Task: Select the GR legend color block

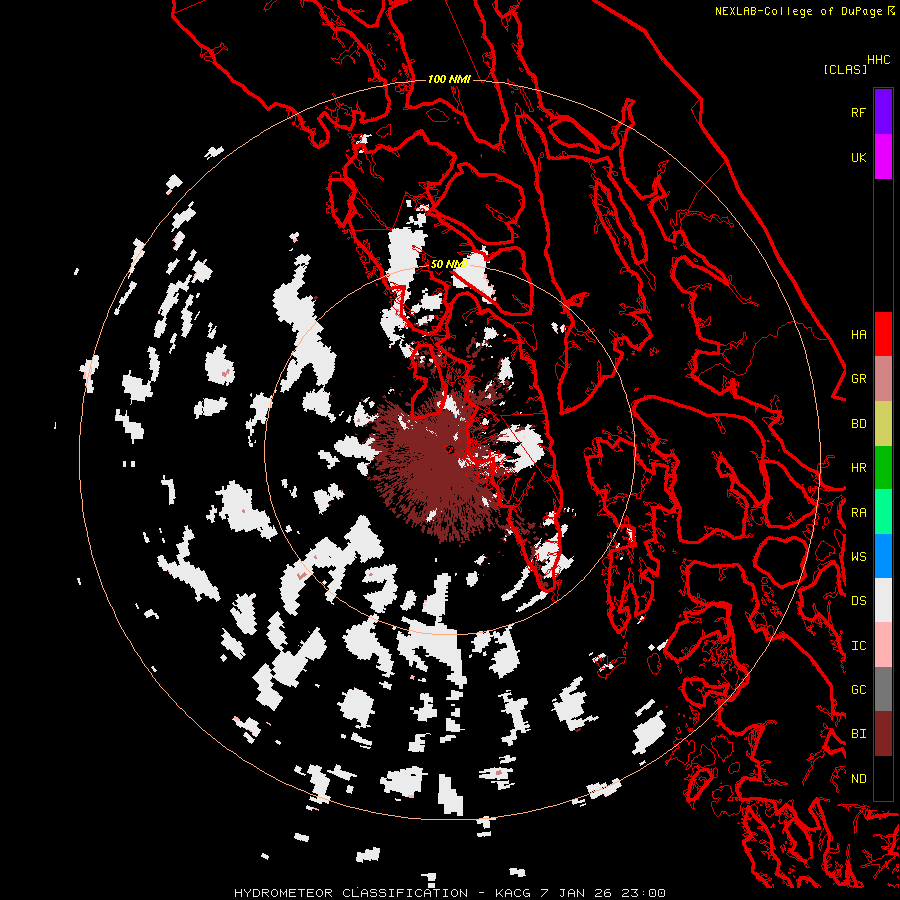Action: (883, 378)
